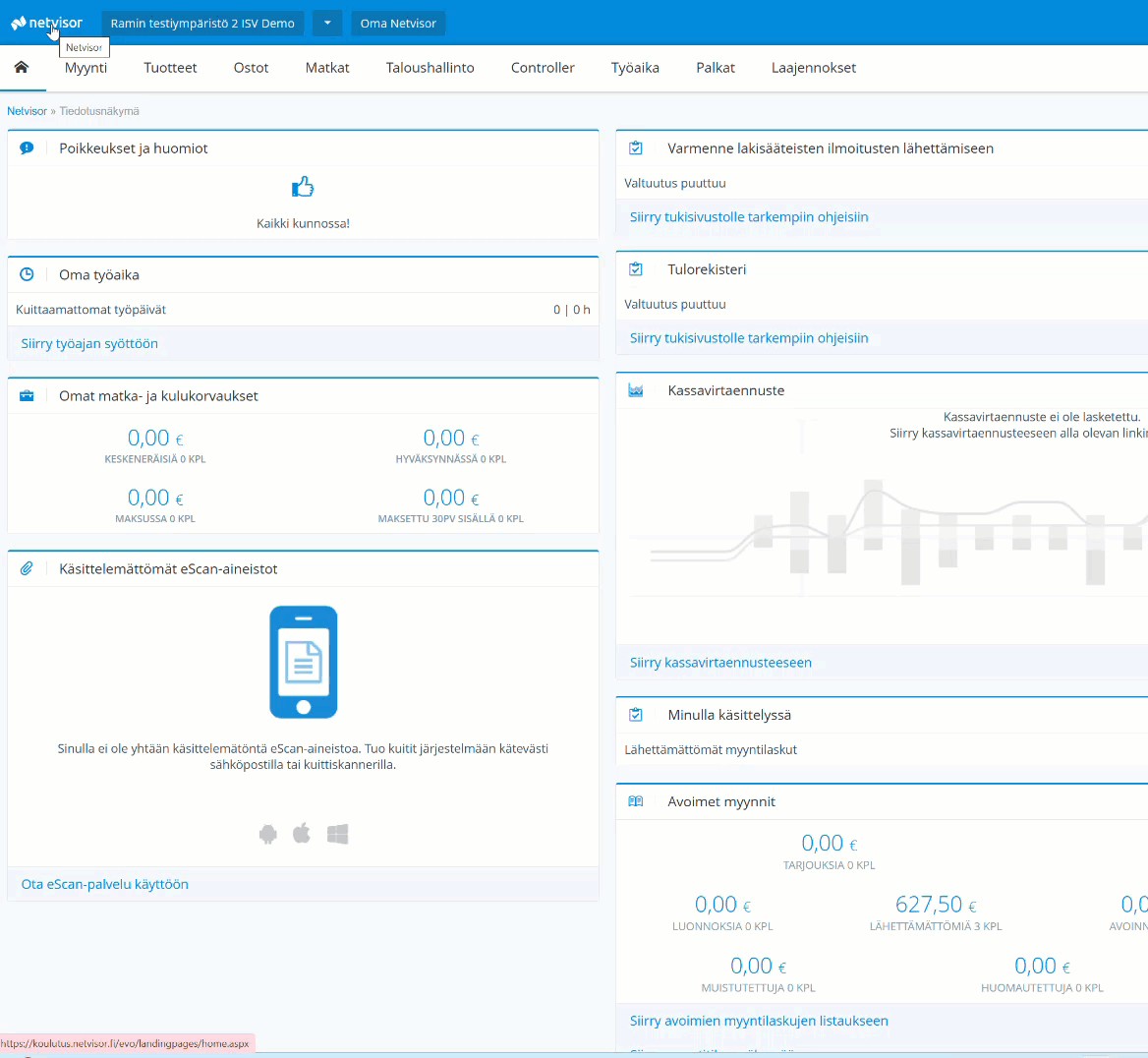The image size is (1148, 1058).
Task: Open Oma Netvisor
Action: tap(398, 23)
